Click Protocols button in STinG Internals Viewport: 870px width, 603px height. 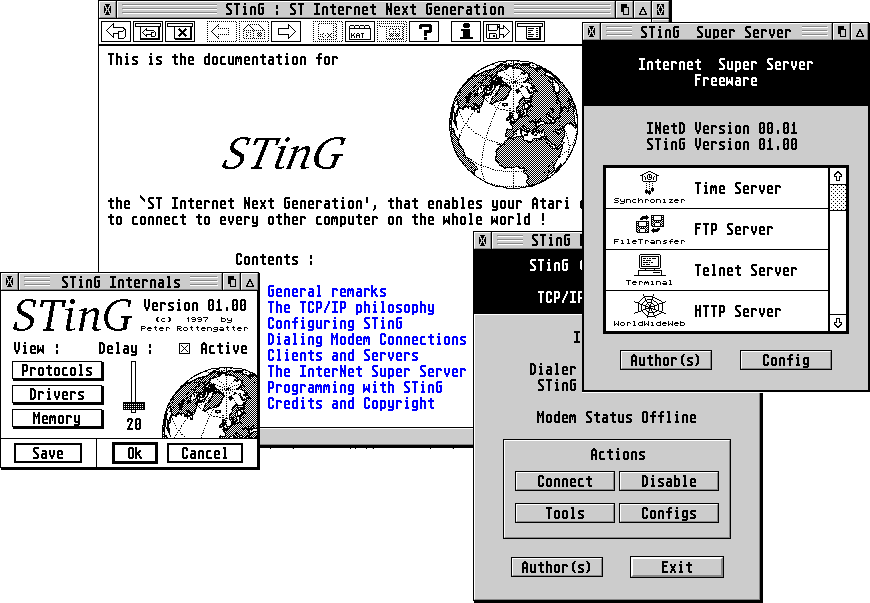click(57, 371)
